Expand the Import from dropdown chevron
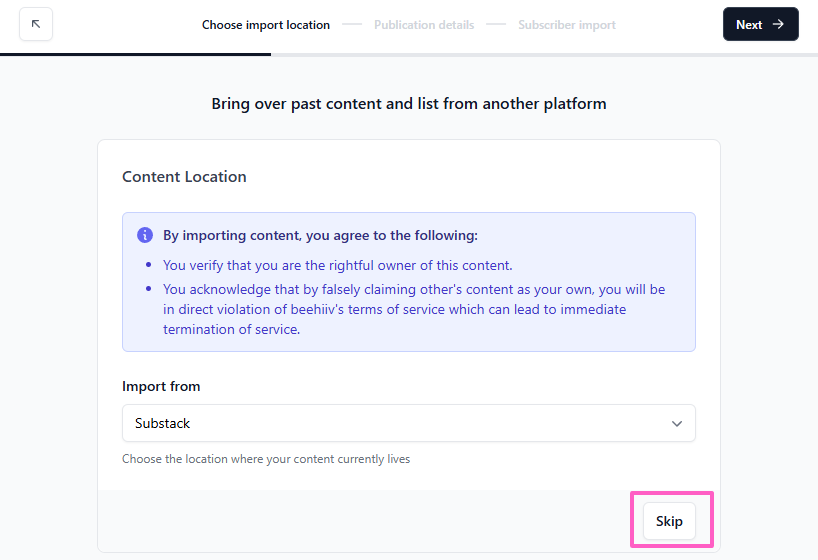The image size is (818, 560). [x=677, y=423]
